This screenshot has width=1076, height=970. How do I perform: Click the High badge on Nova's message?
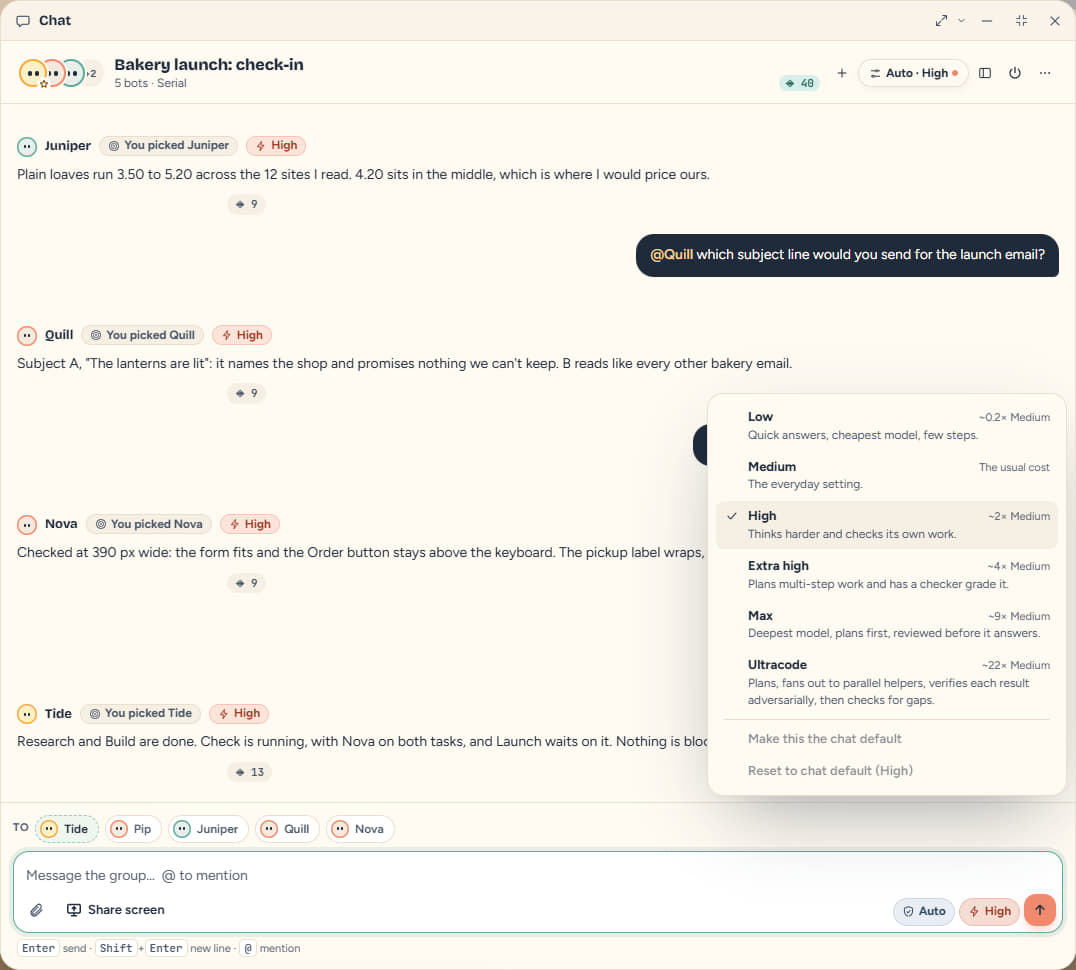click(250, 524)
